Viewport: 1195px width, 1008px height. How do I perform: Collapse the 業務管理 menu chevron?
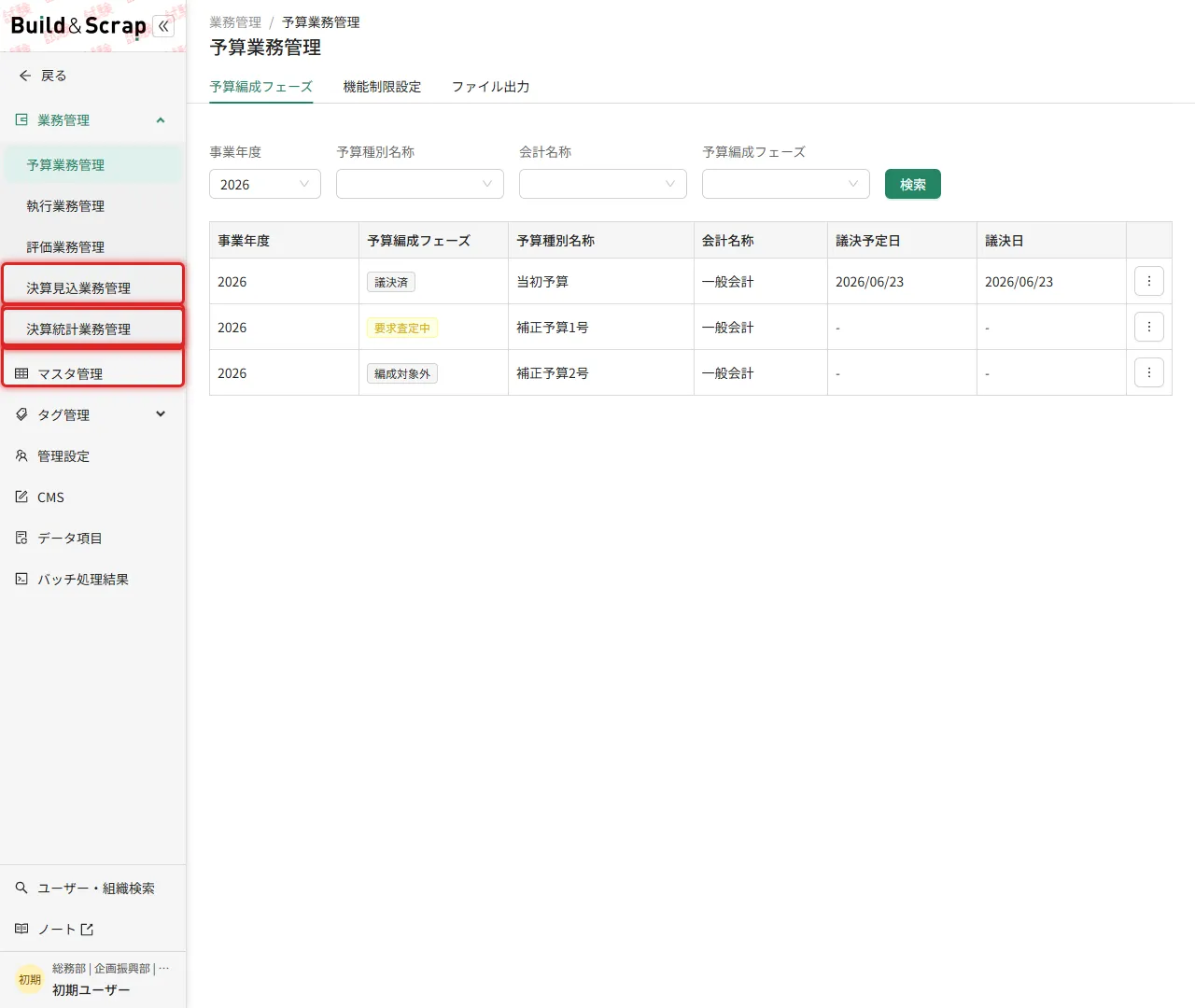[x=161, y=119]
